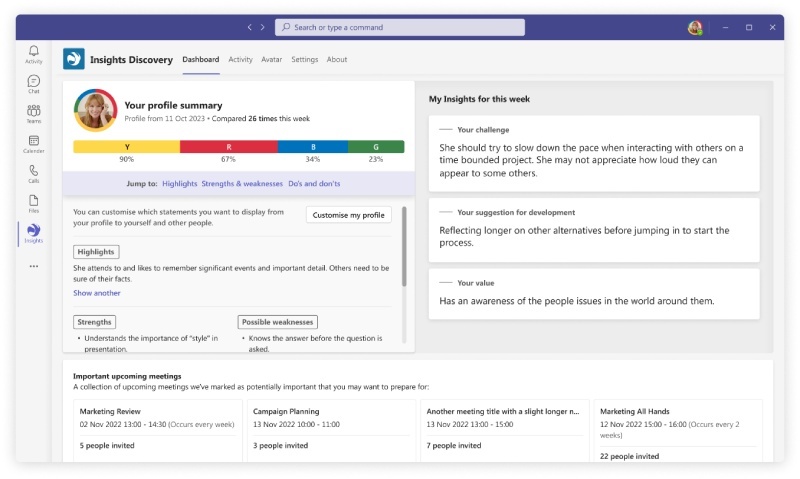Click the yellow Y 90% colour bar
The height and width of the screenshot is (479, 800).
126,146
